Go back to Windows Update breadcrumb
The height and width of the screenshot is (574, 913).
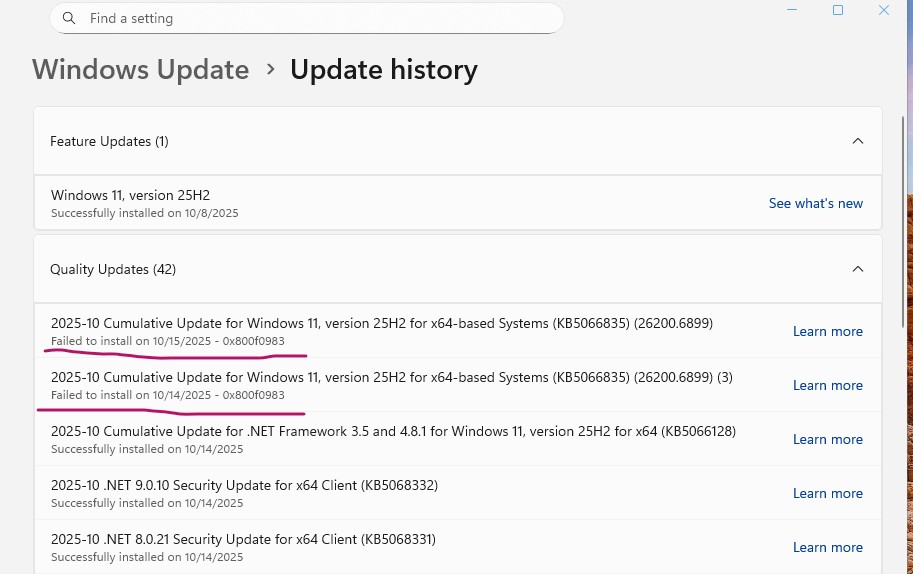[140, 69]
